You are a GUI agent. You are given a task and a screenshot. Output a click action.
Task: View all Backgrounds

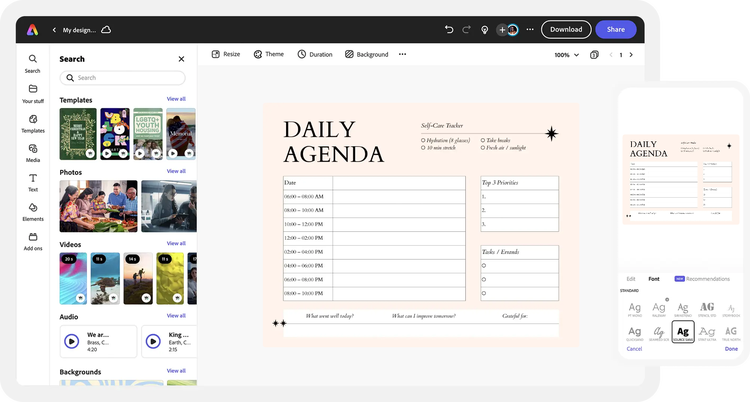pyautogui.click(x=176, y=370)
